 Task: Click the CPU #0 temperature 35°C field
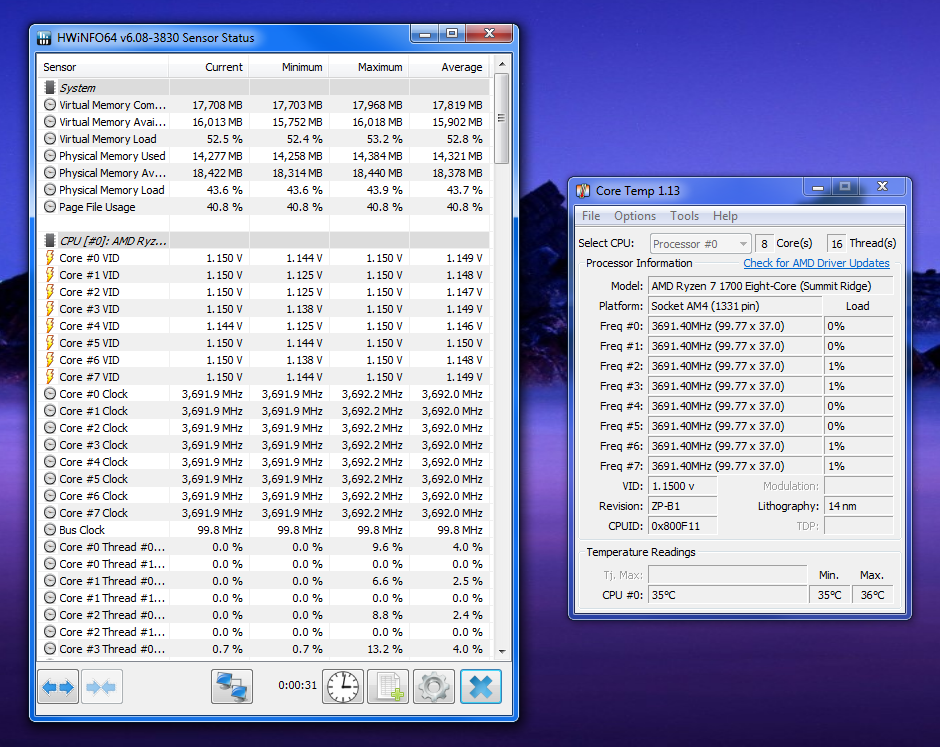coord(728,595)
